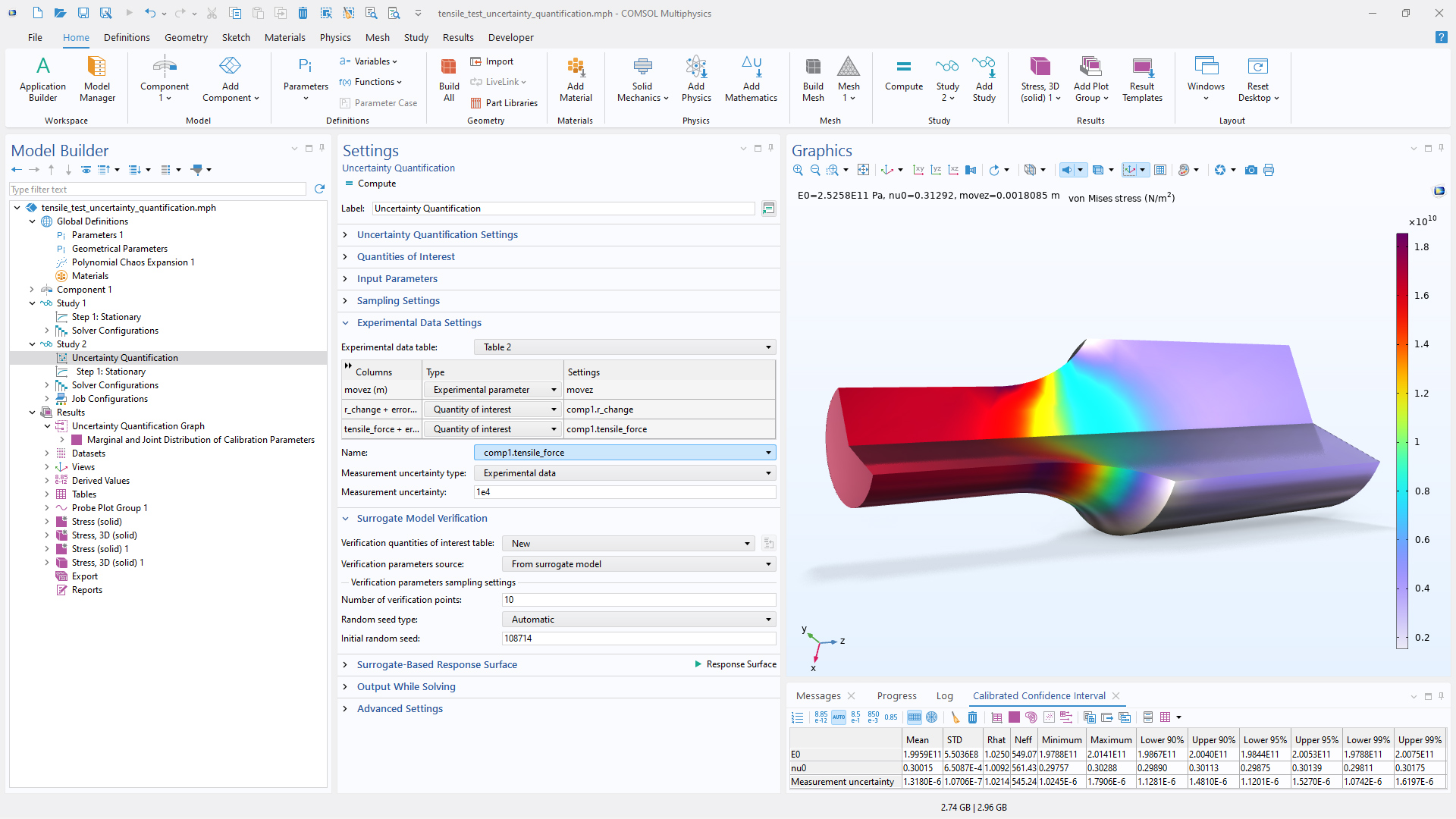Click Zoom Extents icon in Graphics toolbar
The image size is (1456, 819).
coord(863,170)
